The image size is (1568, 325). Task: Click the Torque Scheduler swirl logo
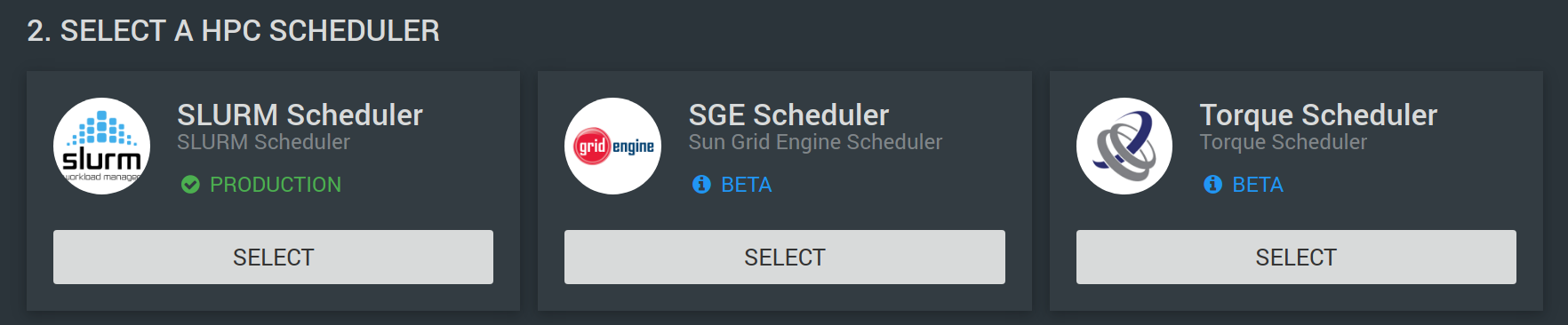[x=1124, y=146]
